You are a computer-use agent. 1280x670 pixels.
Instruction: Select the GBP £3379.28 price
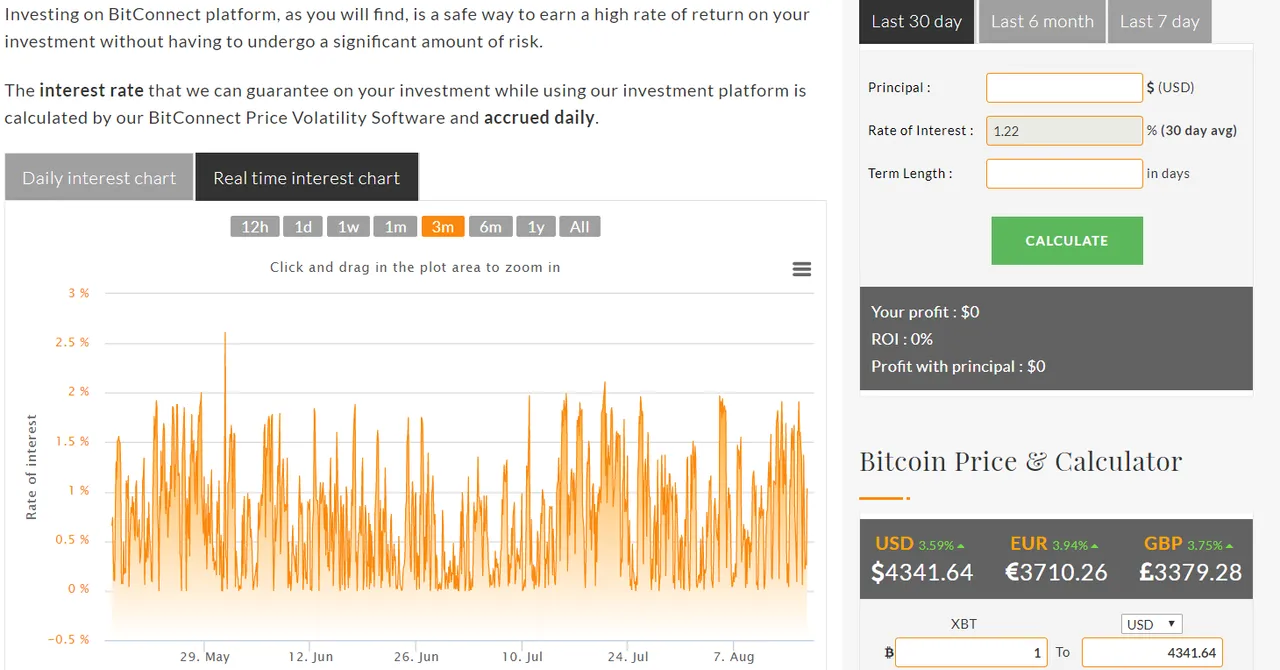click(1190, 572)
